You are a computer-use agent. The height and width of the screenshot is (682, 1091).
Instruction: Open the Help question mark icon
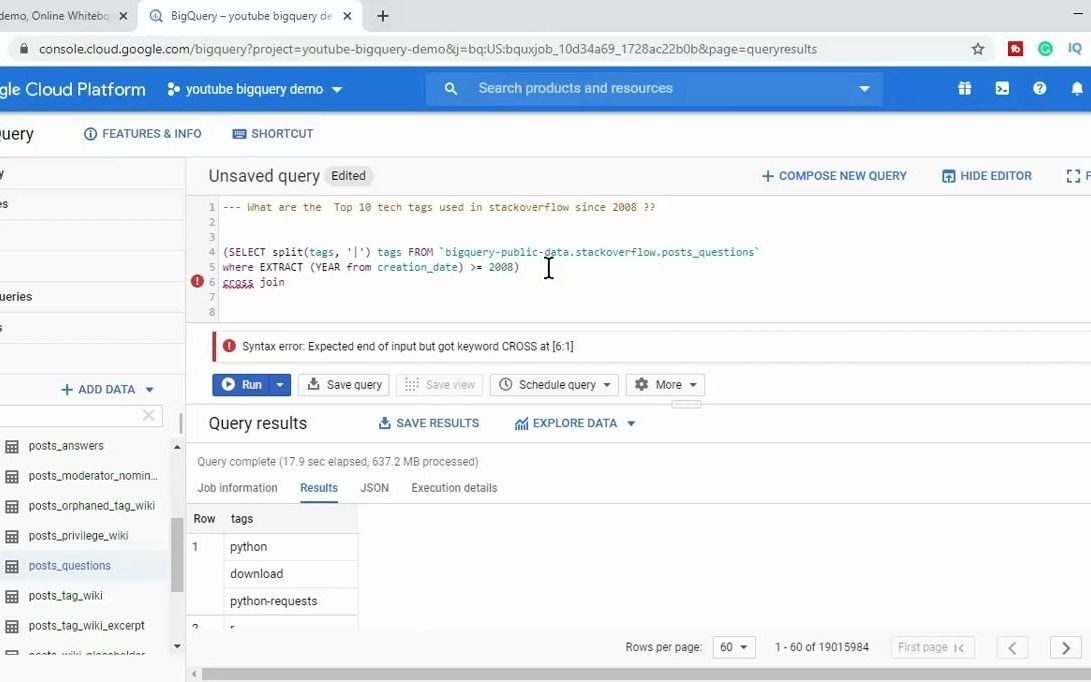pyautogui.click(x=1040, y=88)
